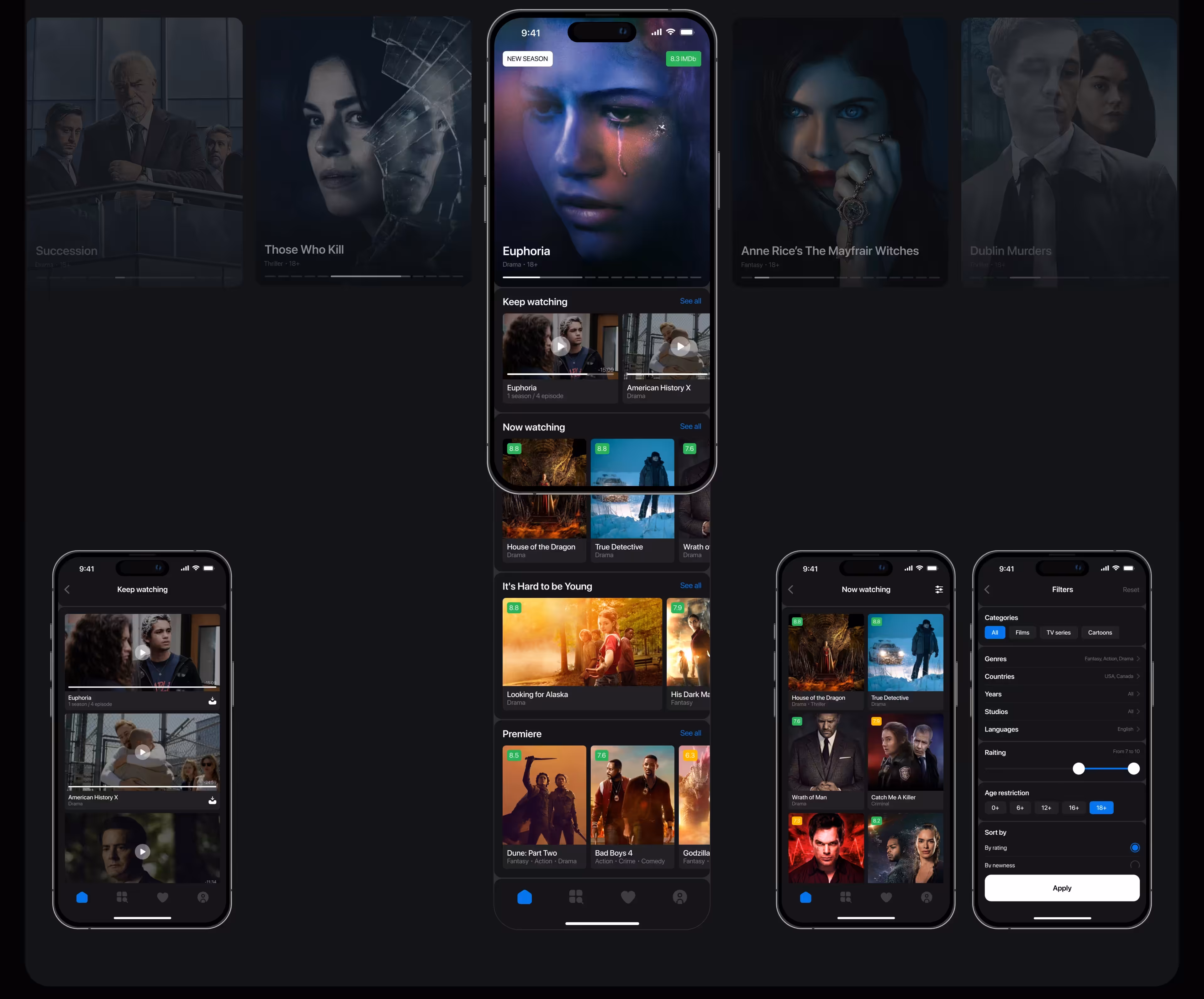Select Films category tab

pos(1022,632)
